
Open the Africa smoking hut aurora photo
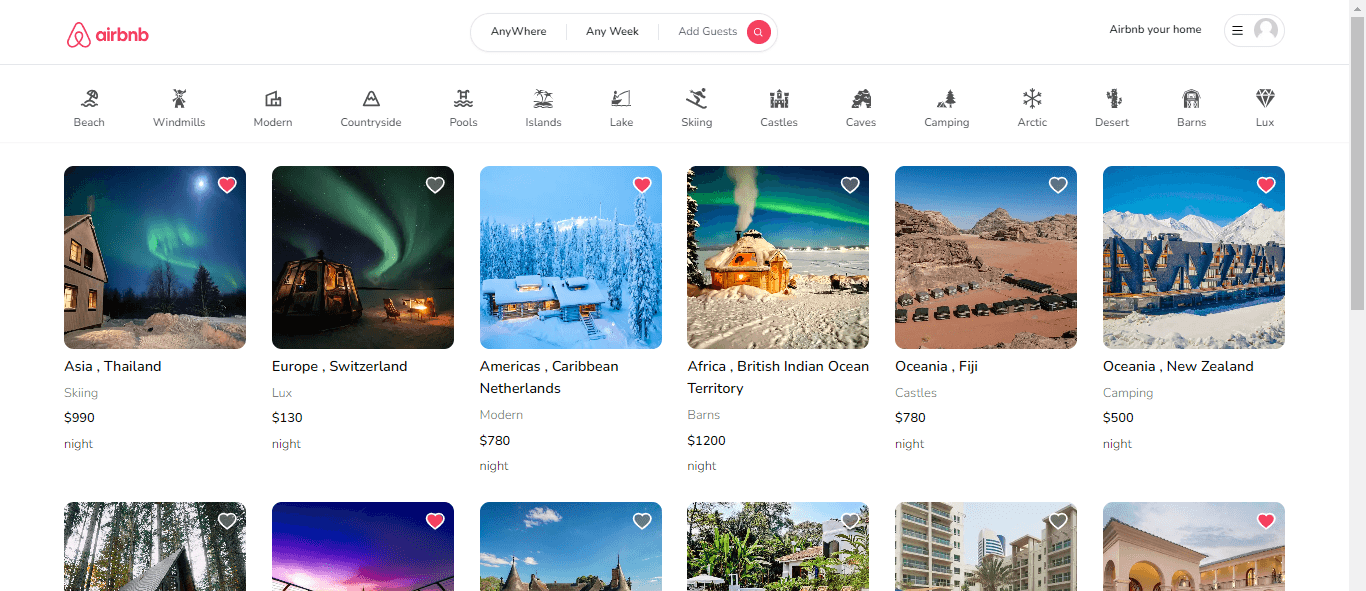[x=778, y=257]
